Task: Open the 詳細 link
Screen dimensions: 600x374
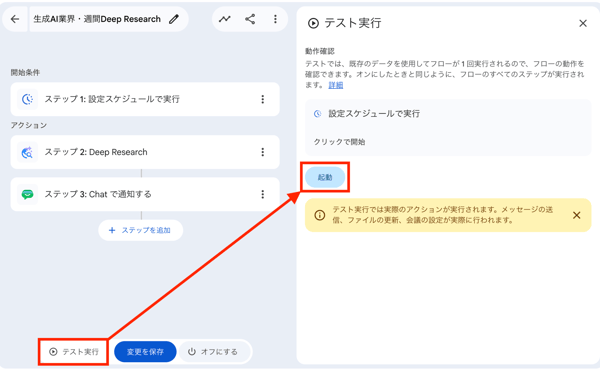Action: [x=336, y=85]
